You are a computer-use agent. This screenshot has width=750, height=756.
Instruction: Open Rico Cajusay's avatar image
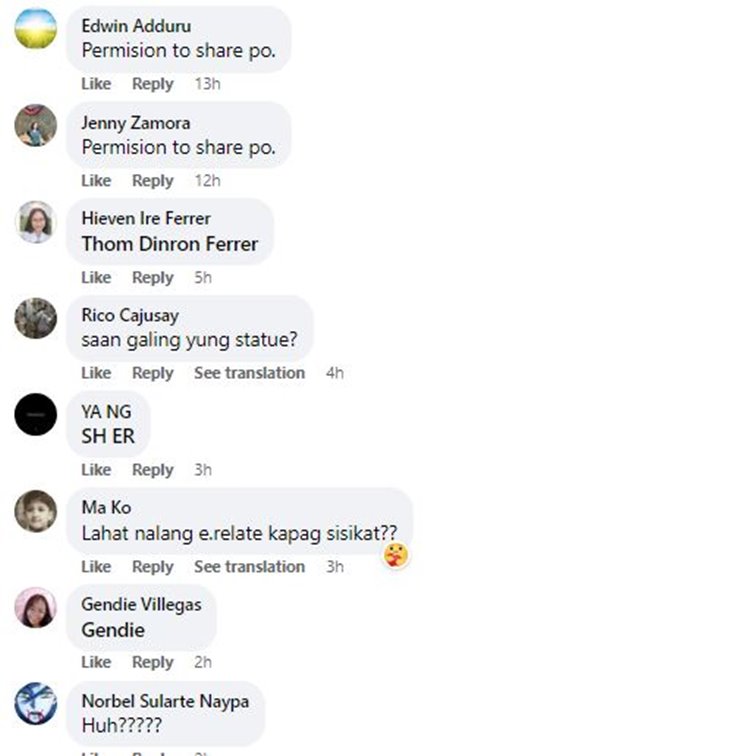point(36,318)
